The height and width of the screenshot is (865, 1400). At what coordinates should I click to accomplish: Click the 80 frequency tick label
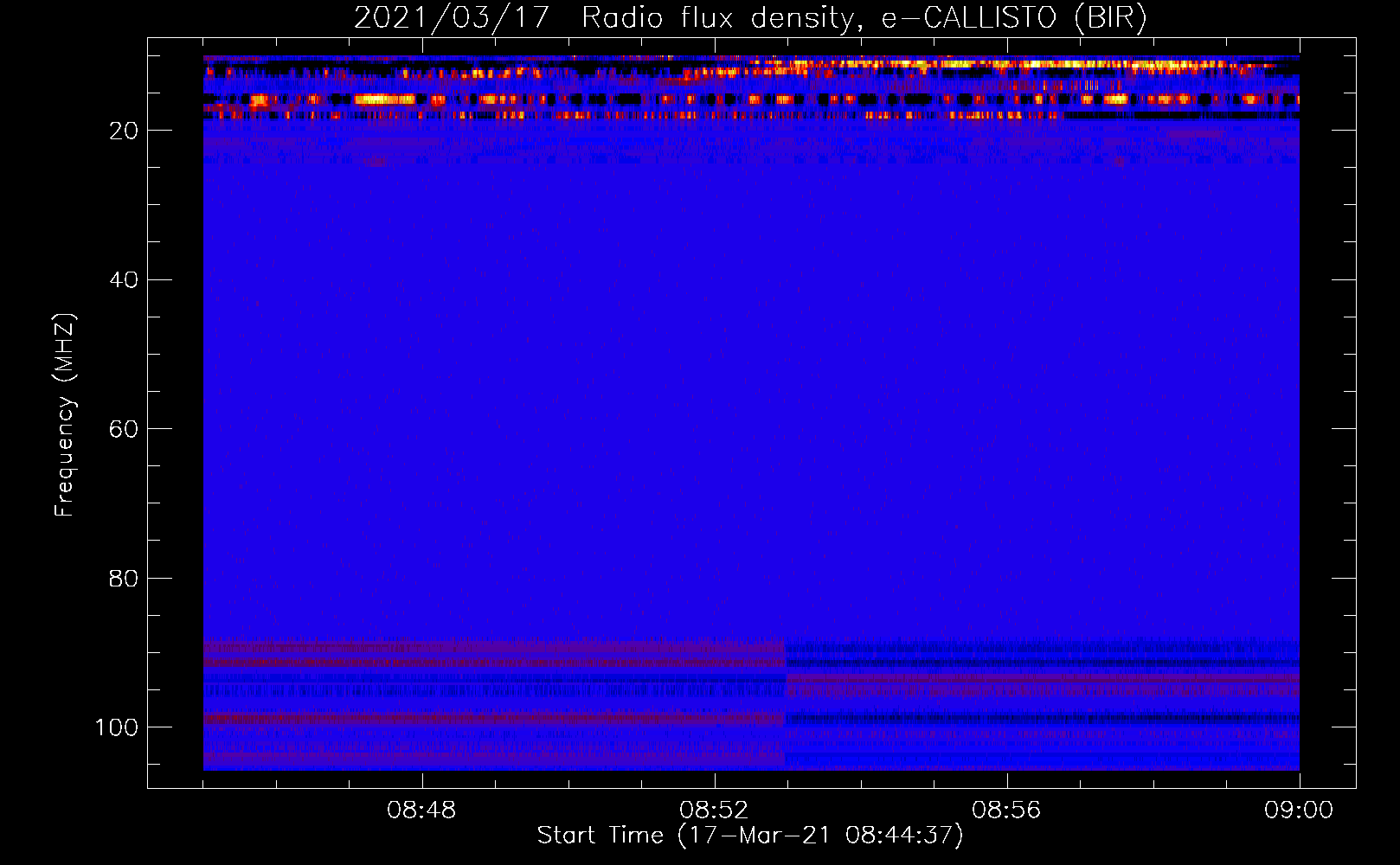click(x=124, y=578)
